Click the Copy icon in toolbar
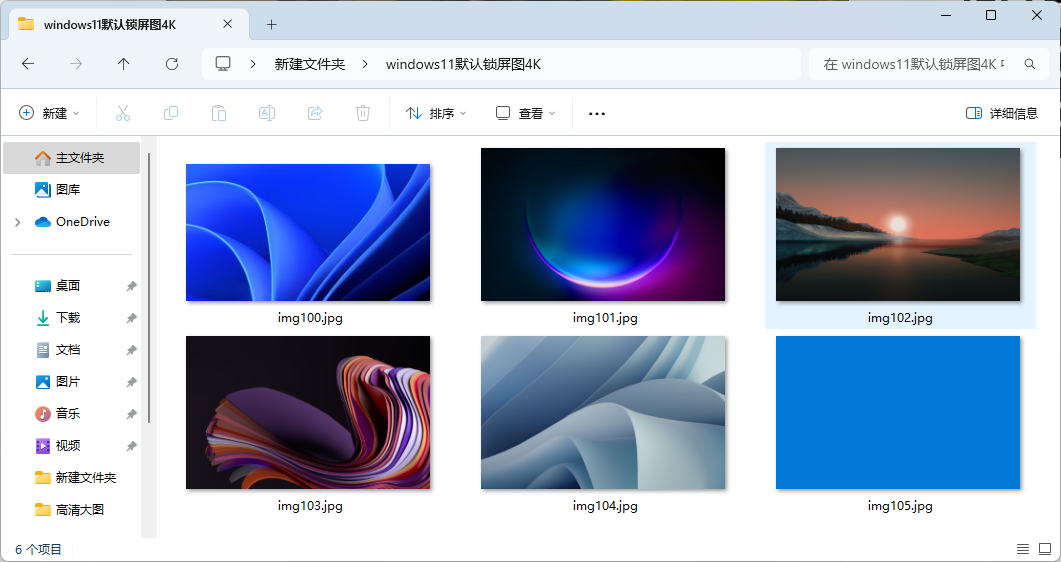1061x562 pixels. 171,113
